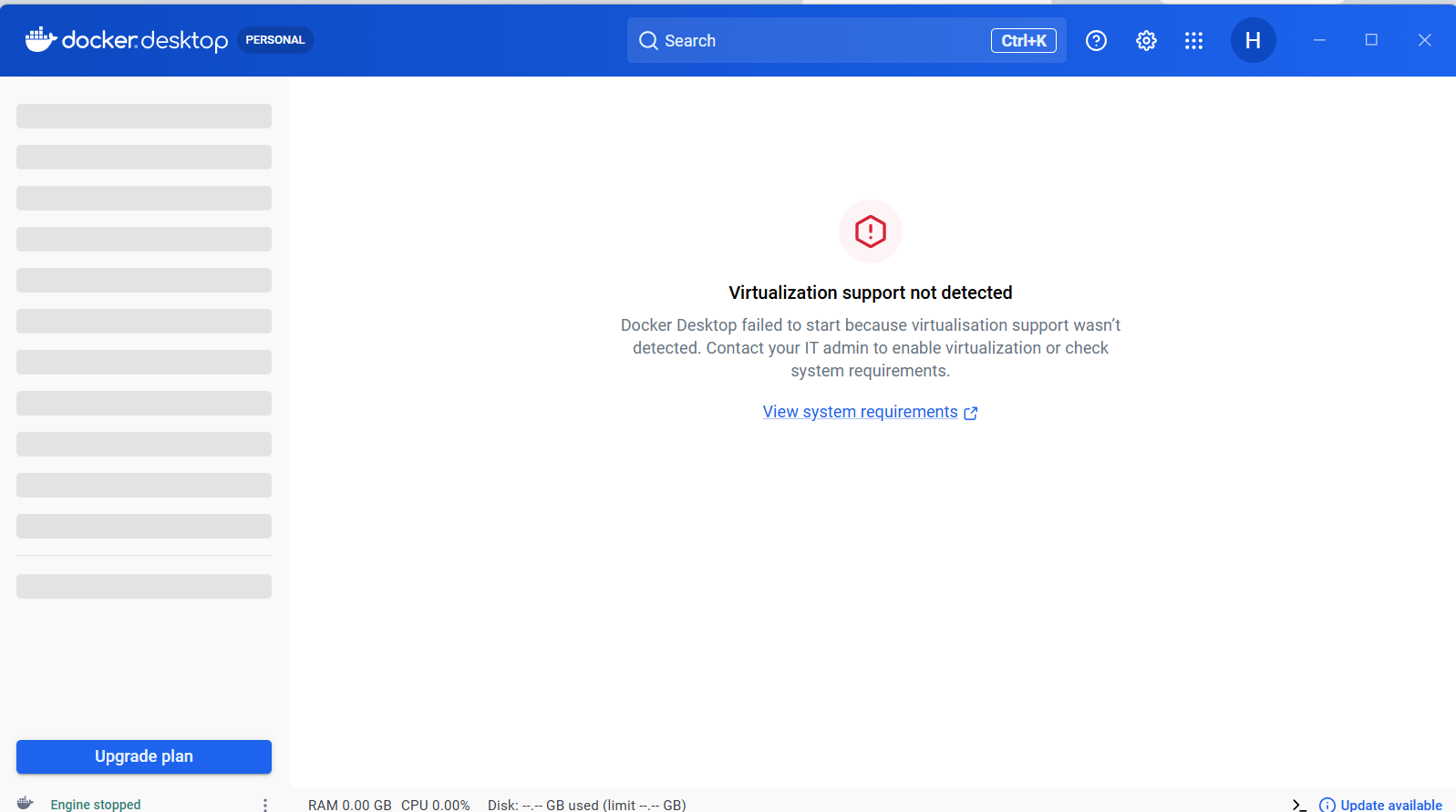Click the red virtualization warning icon

click(x=871, y=231)
